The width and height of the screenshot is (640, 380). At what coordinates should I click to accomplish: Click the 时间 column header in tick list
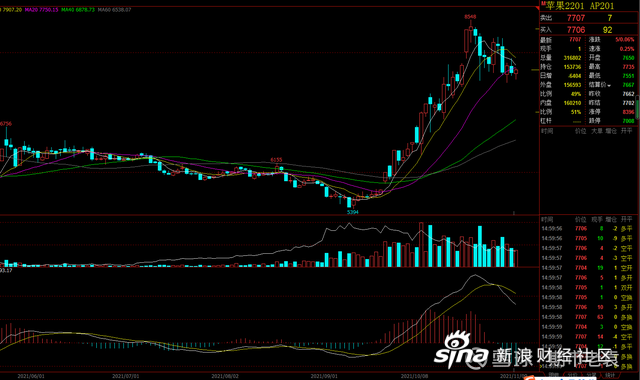click(547, 220)
